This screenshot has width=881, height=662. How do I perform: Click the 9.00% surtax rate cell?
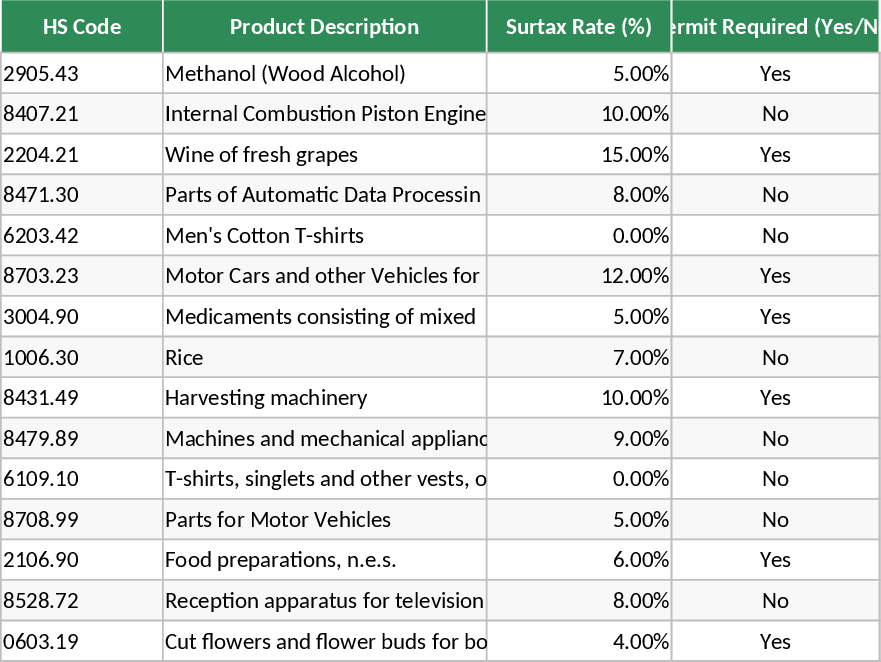coord(578,439)
